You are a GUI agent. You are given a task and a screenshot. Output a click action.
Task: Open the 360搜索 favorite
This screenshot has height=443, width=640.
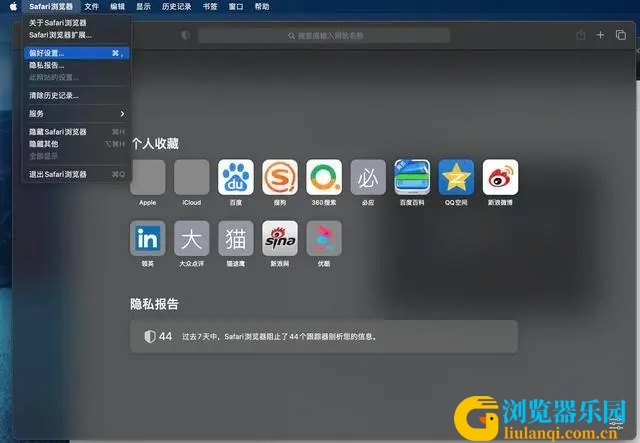[x=324, y=177]
